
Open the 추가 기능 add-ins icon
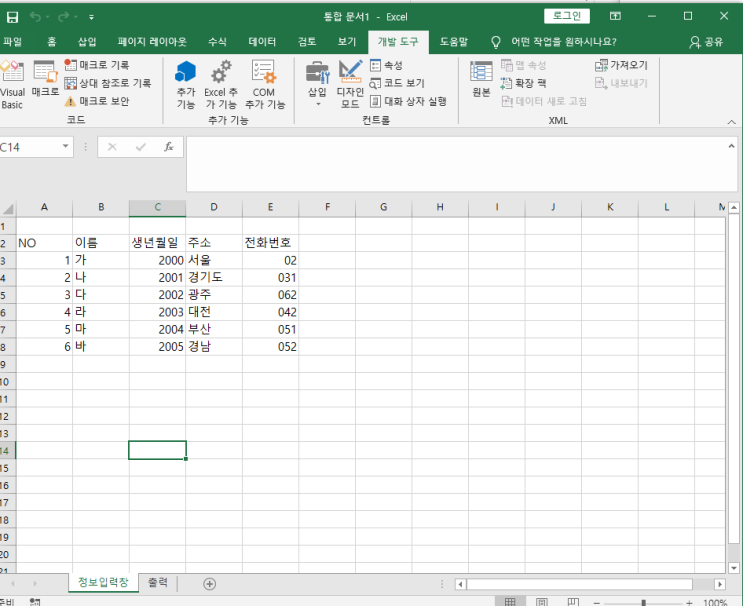tap(186, 82)
